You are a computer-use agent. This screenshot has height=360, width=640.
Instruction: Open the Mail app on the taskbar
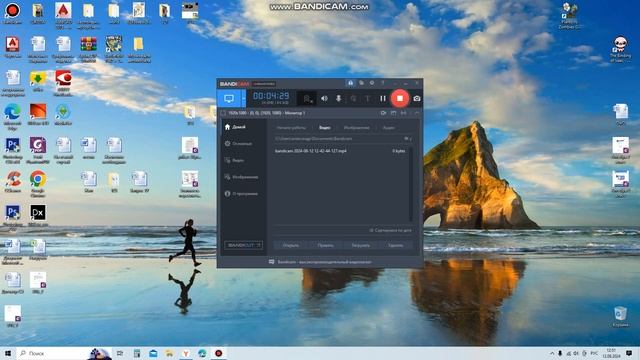153,353
